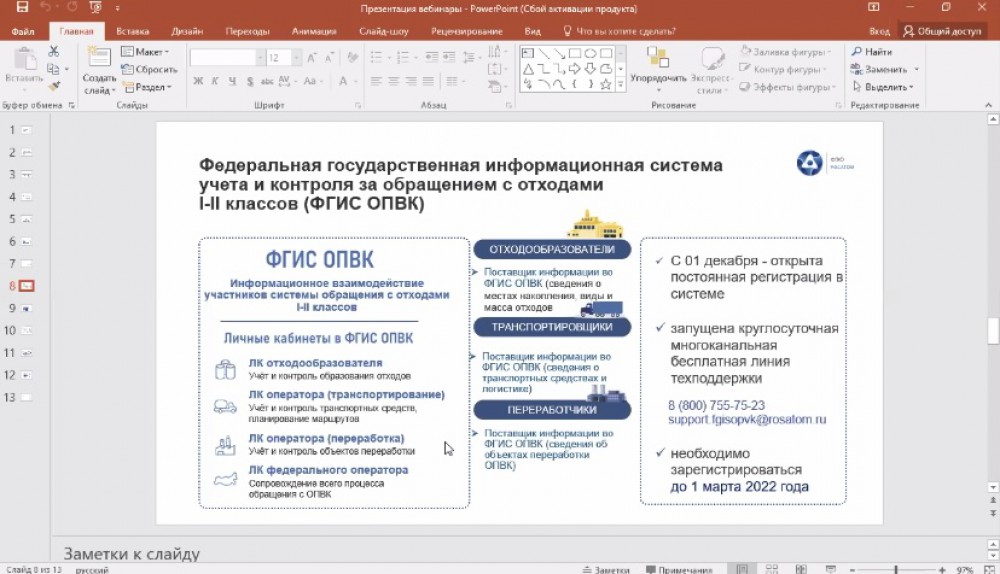The image size is (1000, 574).
Task: Click the Сбросить reset button
Action: coord(150,69)
